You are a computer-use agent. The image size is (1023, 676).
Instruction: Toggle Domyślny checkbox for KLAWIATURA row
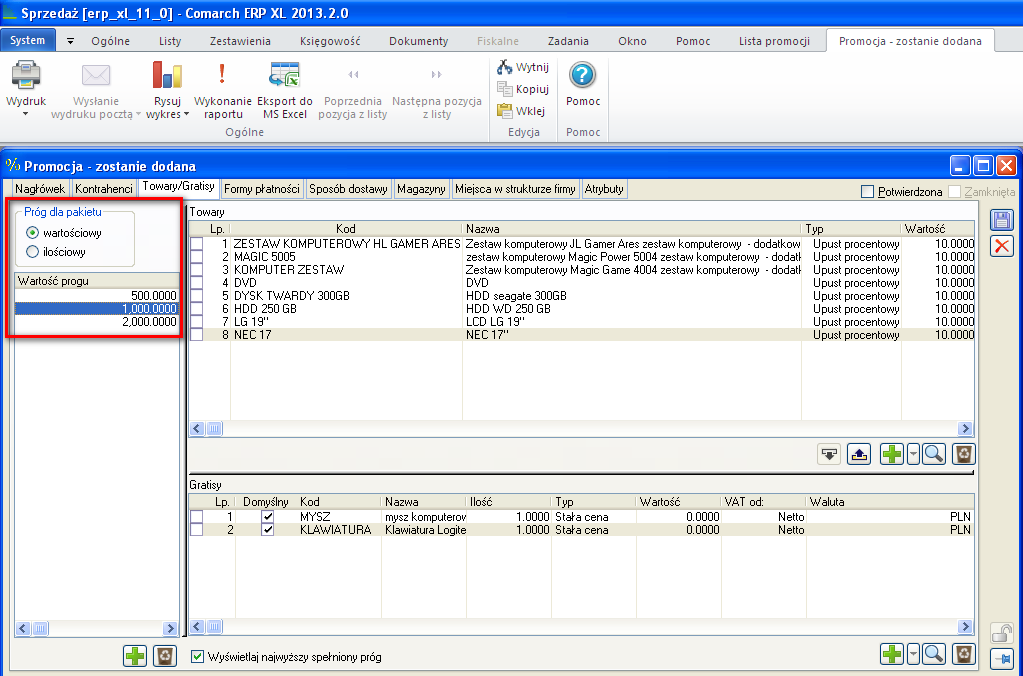tap(267, 529)
